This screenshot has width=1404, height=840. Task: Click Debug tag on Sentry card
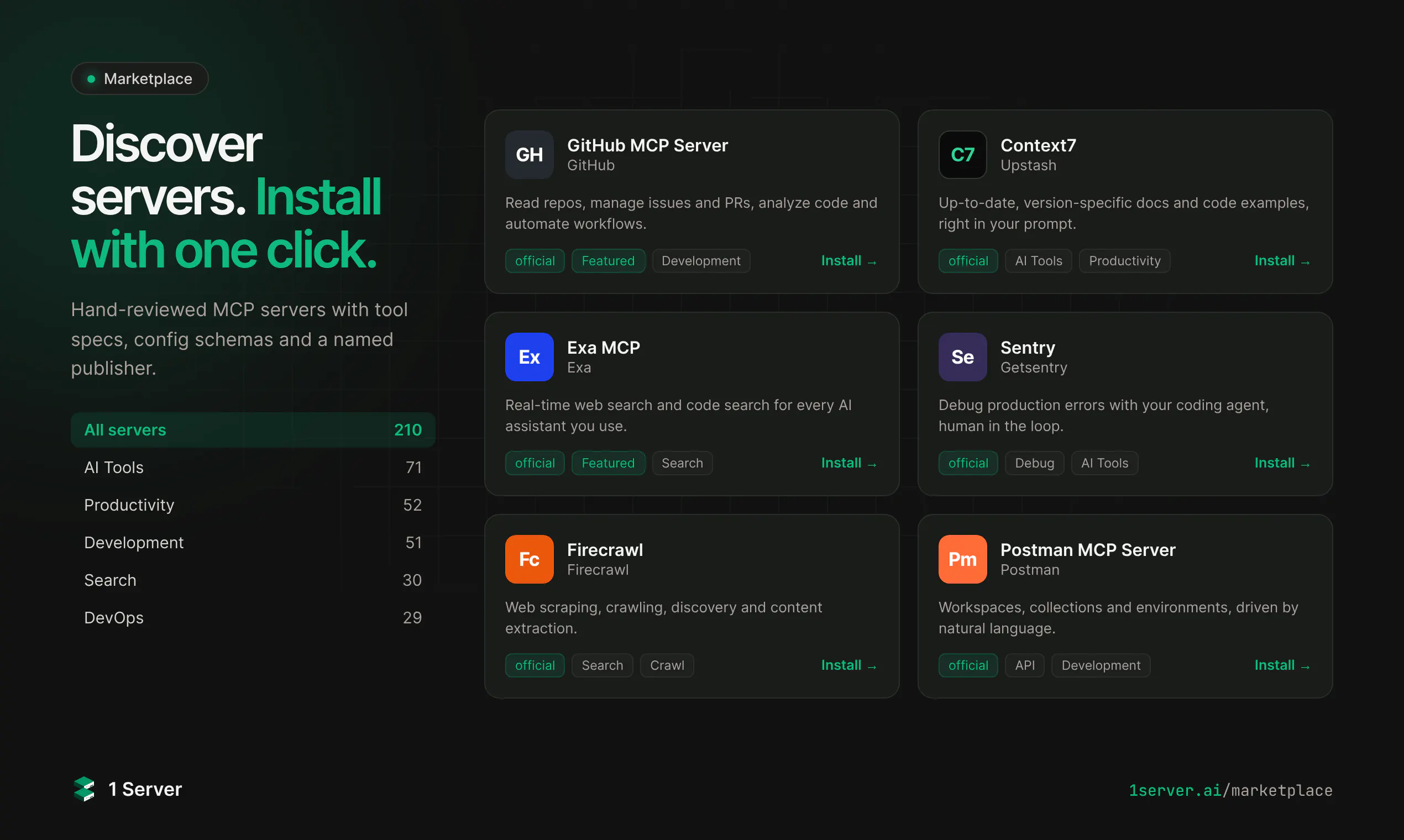pyautogui.click(x=1034, y=463)
